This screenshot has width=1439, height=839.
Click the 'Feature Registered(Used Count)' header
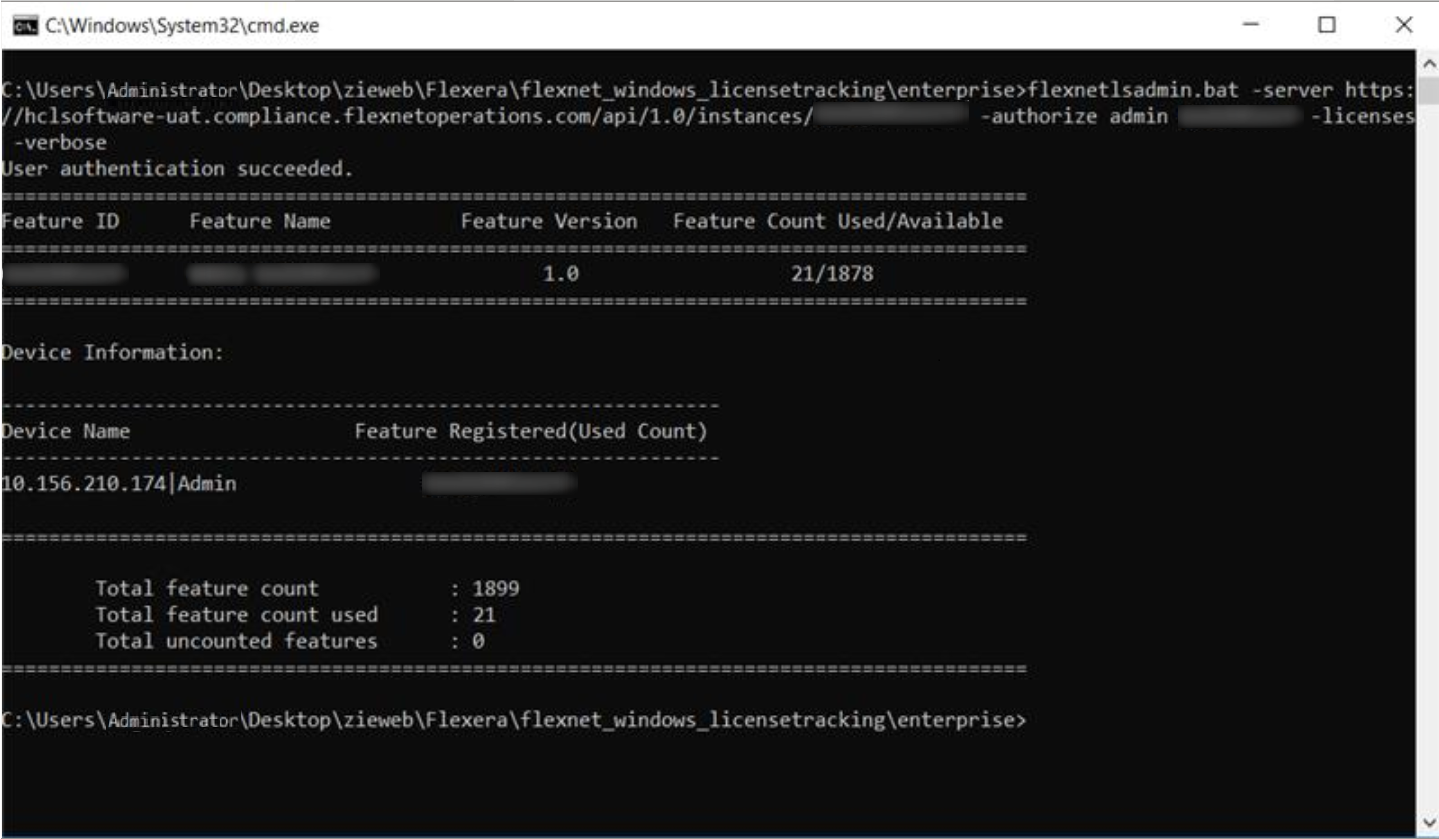530,432
